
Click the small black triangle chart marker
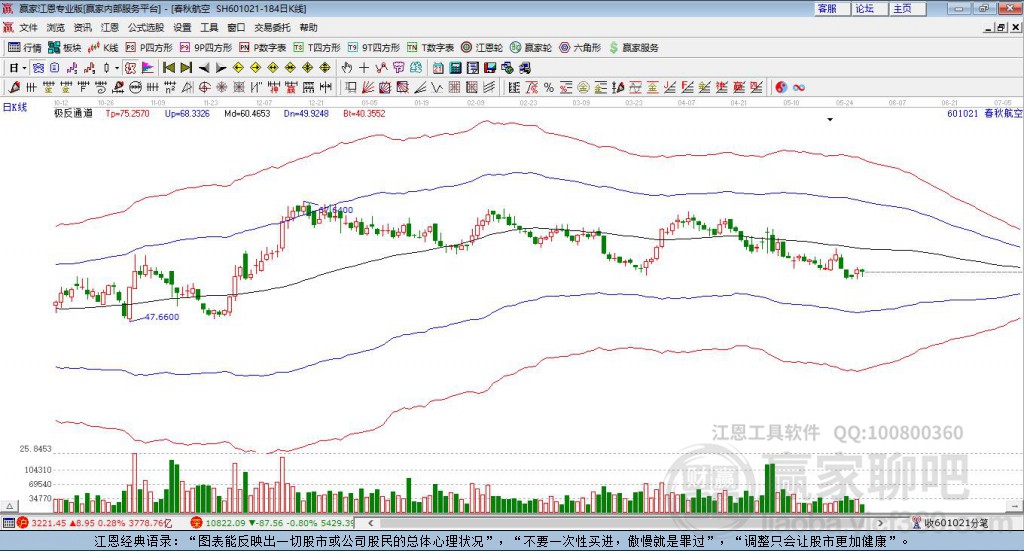tap(830, 119)
